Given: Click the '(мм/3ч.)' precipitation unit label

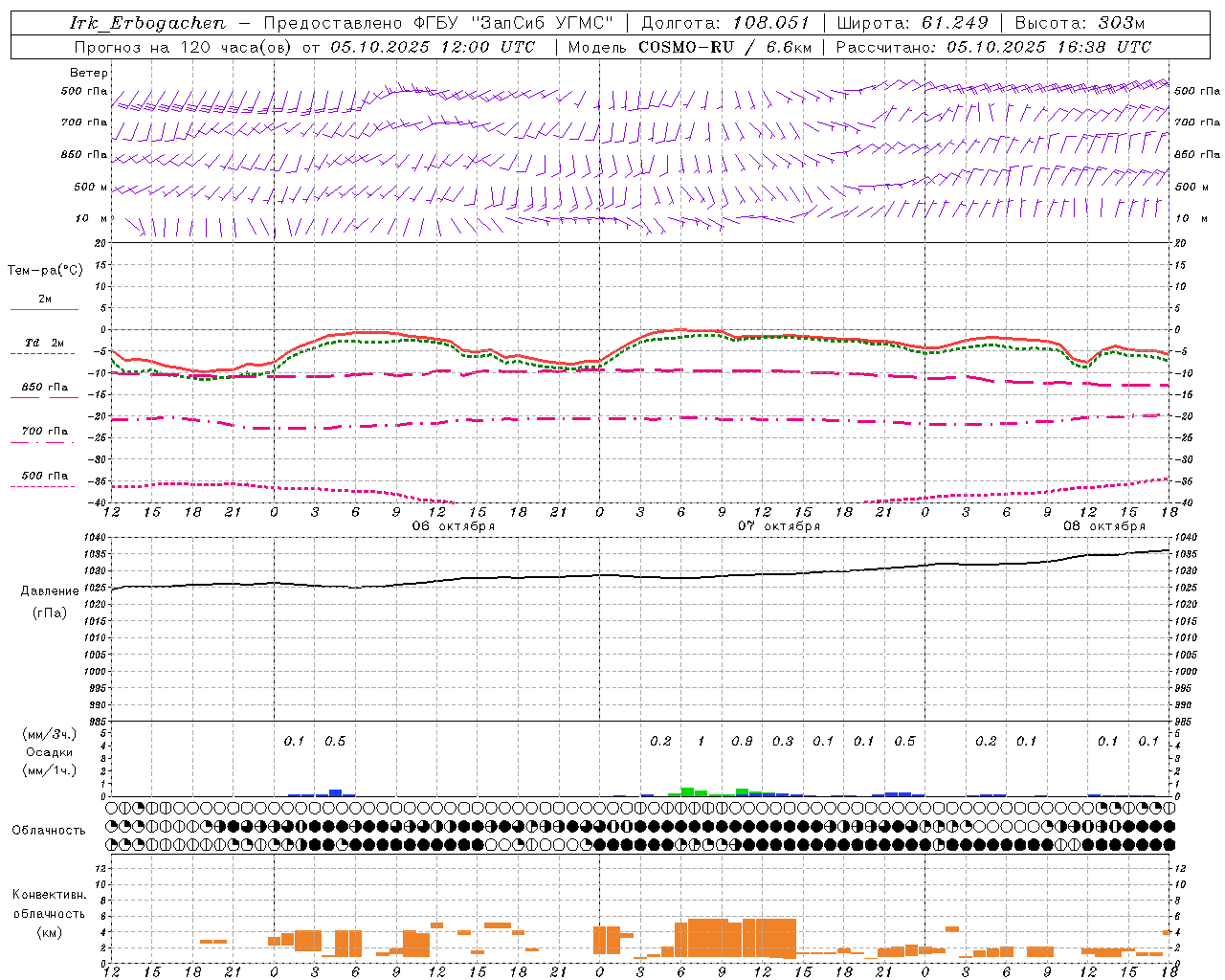Looking at the screenshot, I should click(x=50, y=733).
